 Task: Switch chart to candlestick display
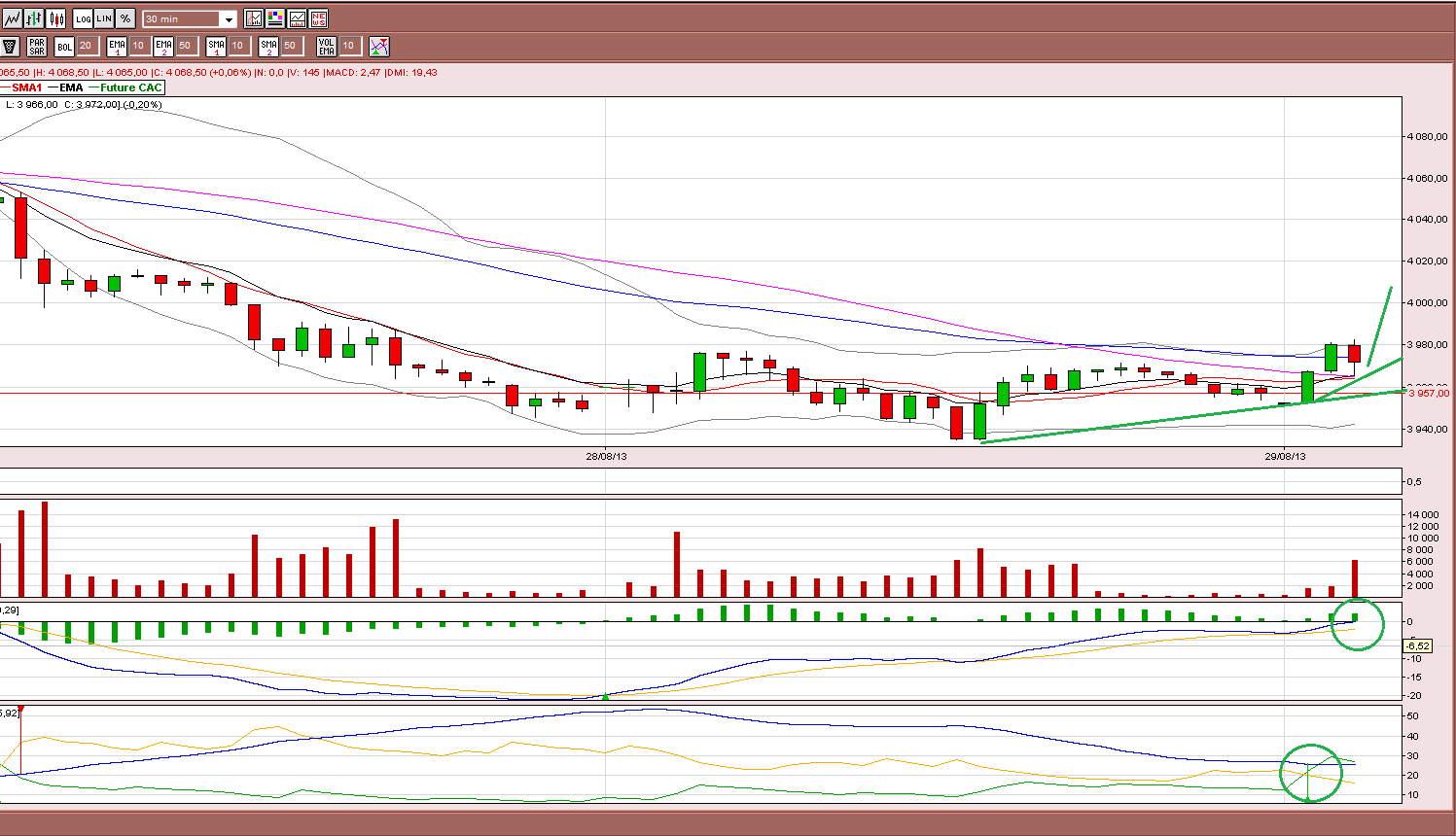[x=55, y=18]
